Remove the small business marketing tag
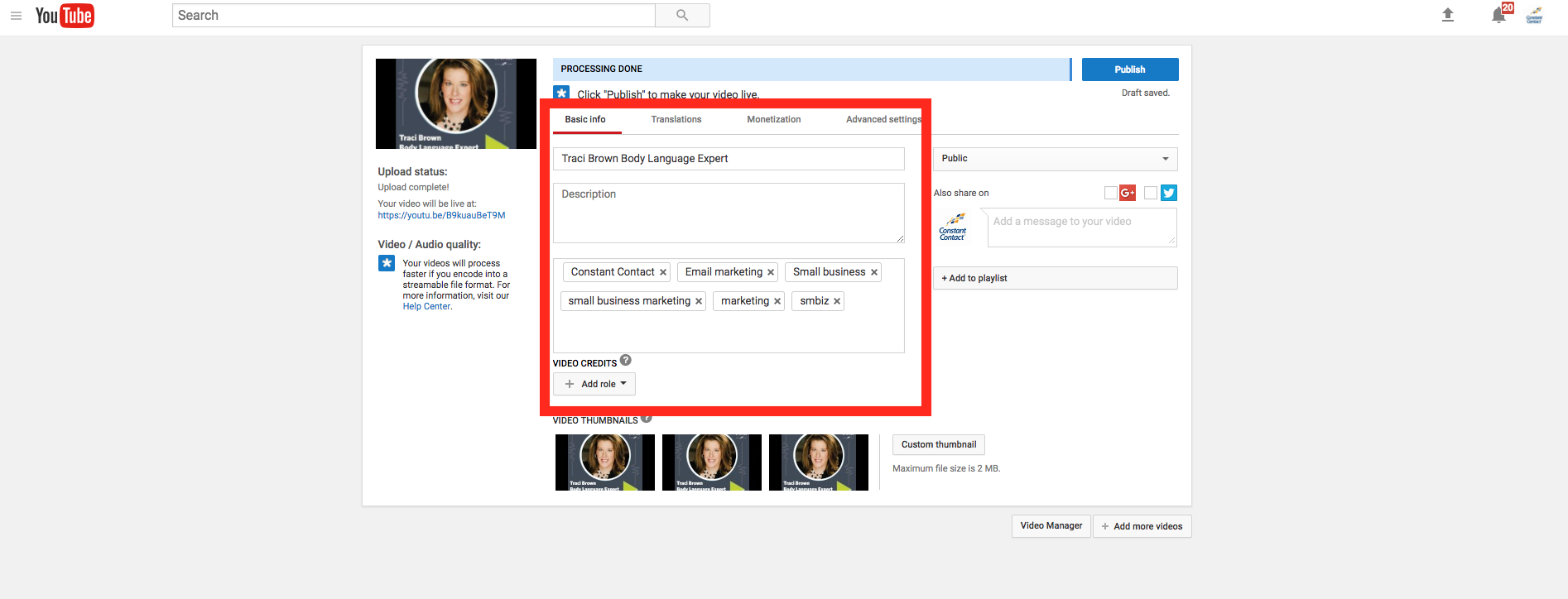 click(x=699, y=301)
